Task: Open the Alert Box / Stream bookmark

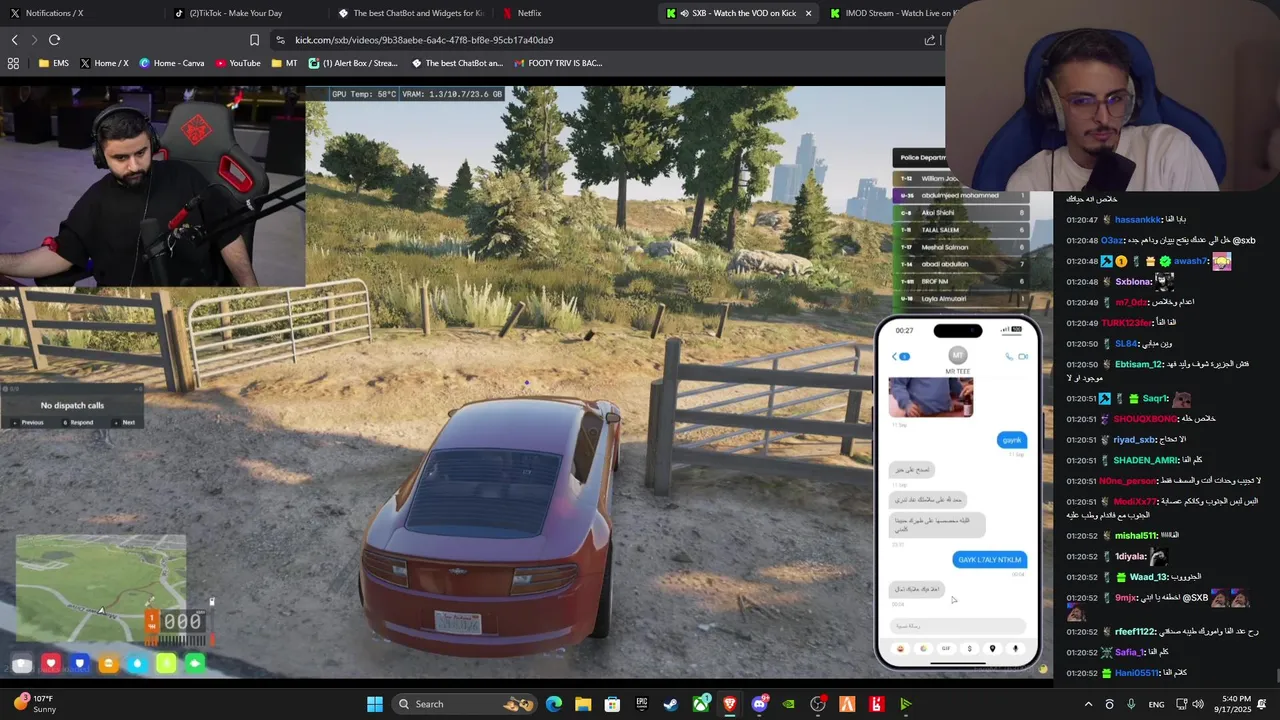Action: point(354,63)
